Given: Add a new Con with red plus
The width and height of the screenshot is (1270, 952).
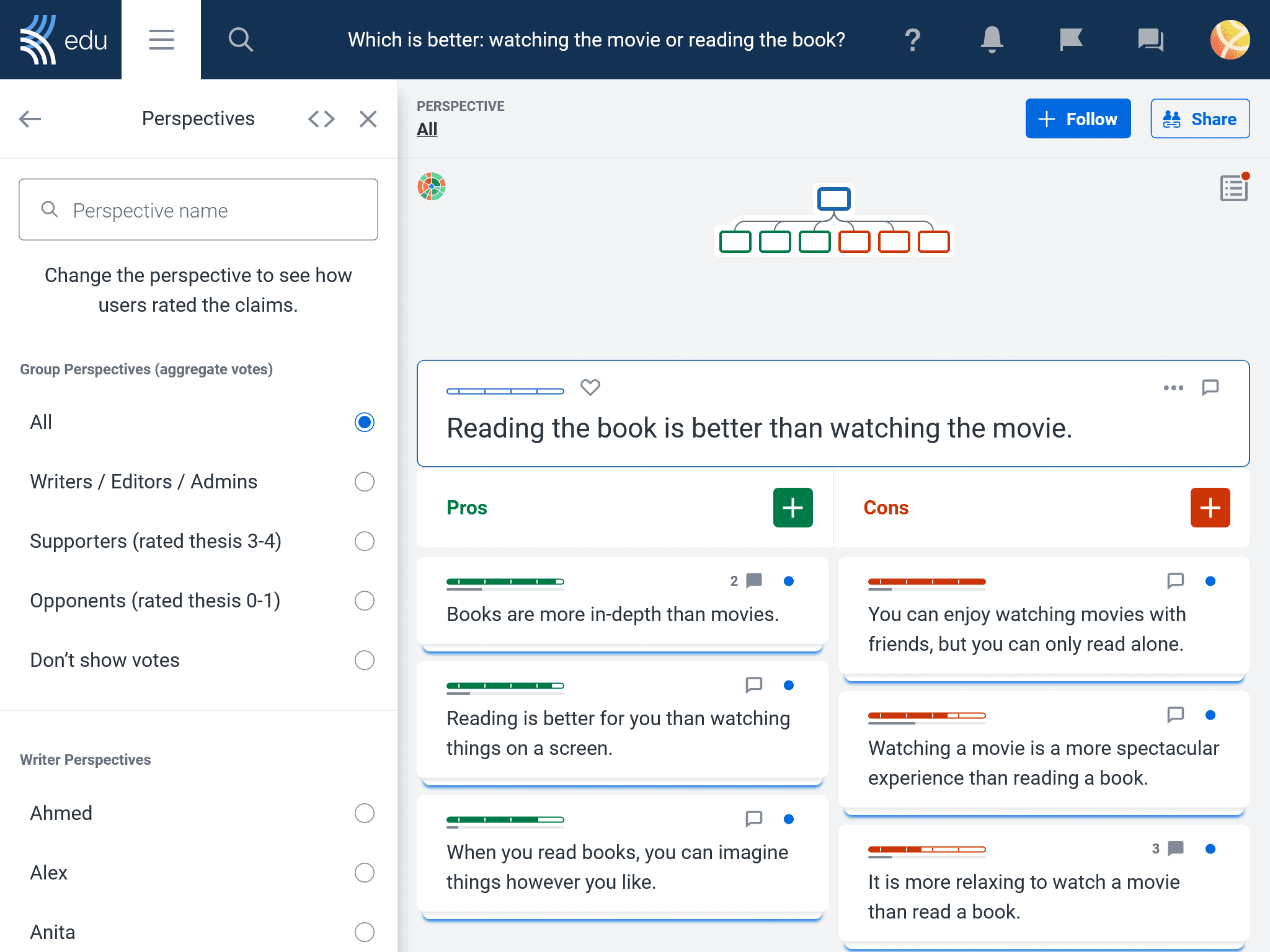Looking at the screenshot, I should click(1210, 508).
